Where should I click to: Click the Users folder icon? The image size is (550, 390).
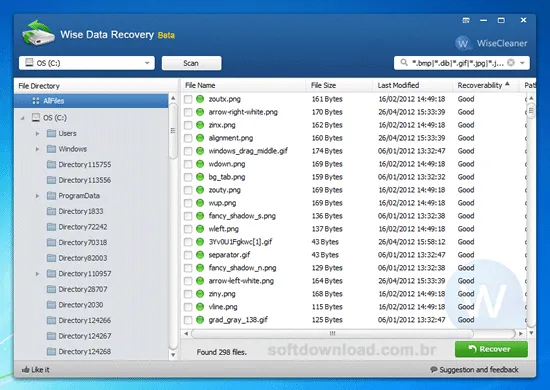click(51, 133)
